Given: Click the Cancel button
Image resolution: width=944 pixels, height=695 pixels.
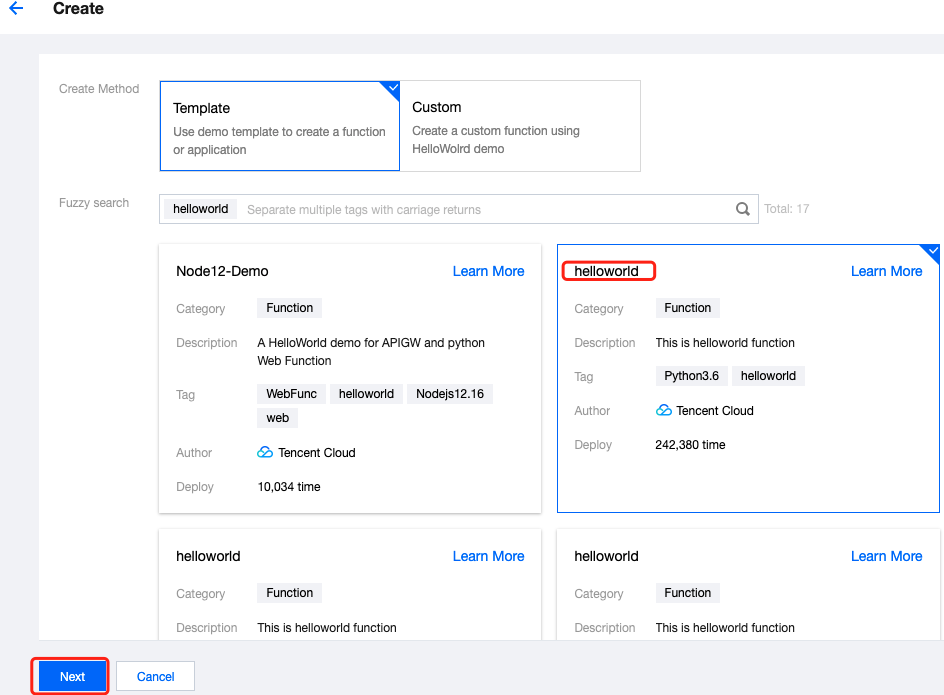Looking at the screenshot, I should [x=155, y=676].
